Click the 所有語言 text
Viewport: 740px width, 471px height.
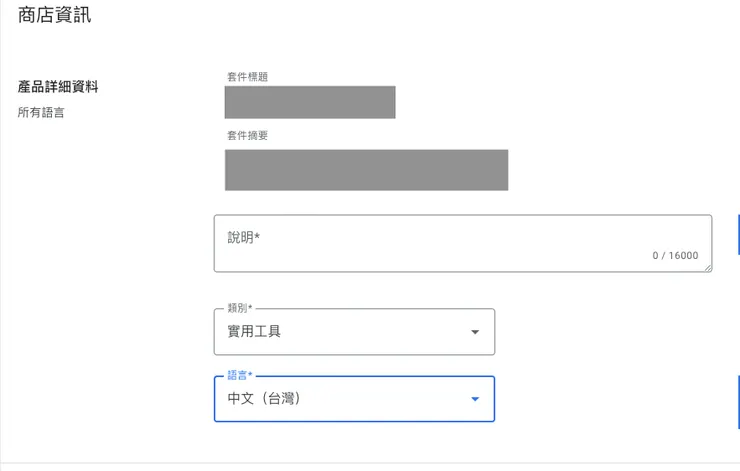pos(41,113)
